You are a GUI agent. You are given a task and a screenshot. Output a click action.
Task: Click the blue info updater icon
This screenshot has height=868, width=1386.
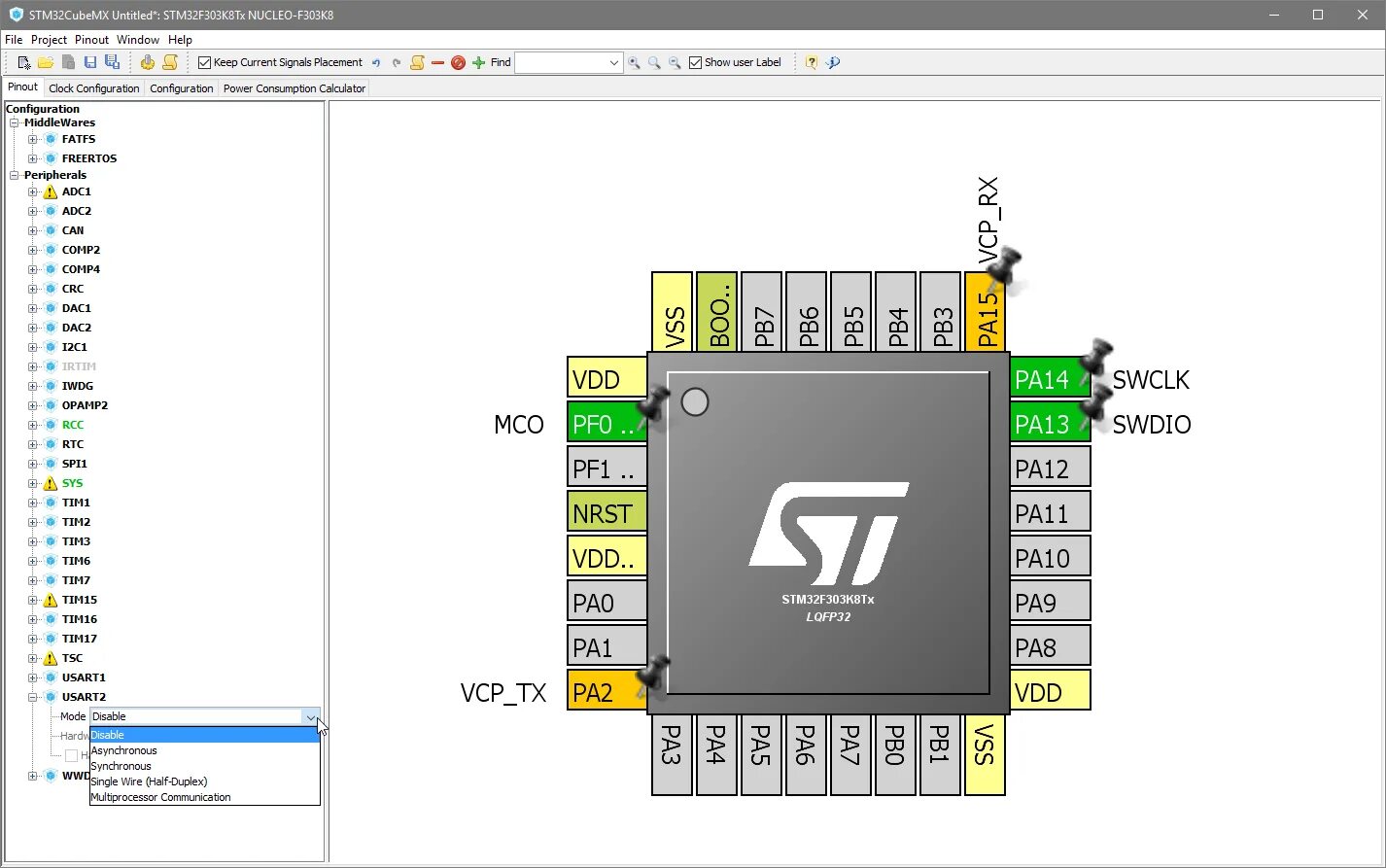(x=833, y=62)
